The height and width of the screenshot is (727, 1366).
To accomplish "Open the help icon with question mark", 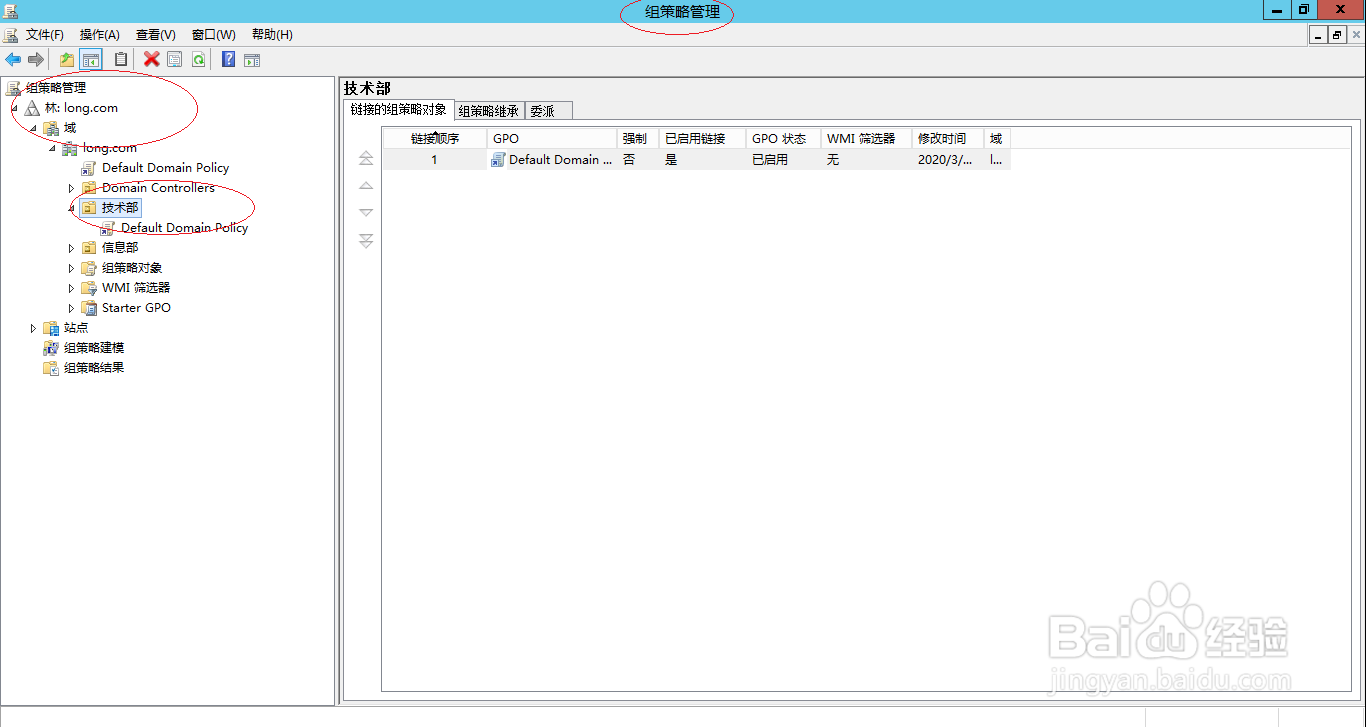I will pyautogui.click(x=228, y=59).
